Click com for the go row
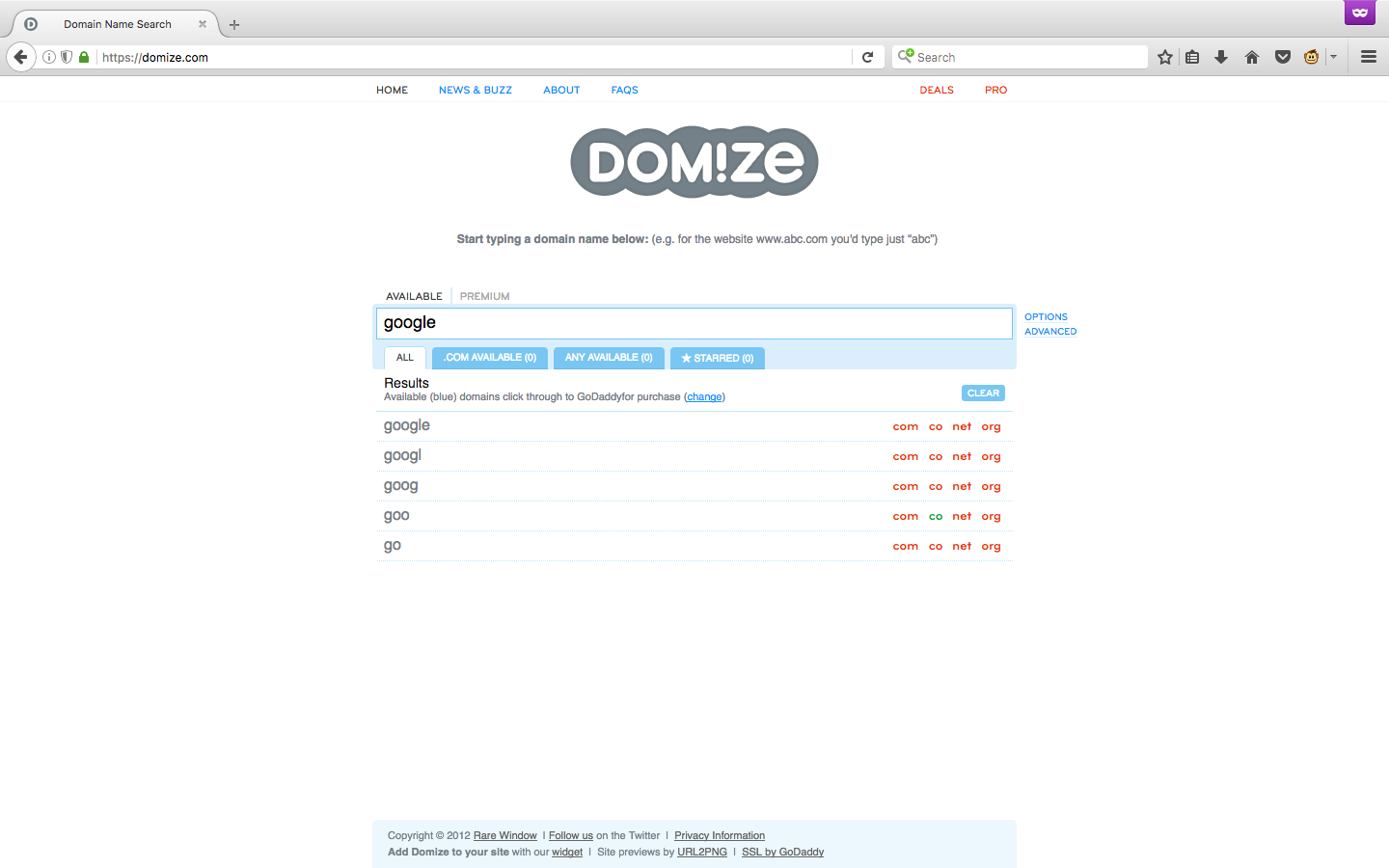 [x=905, y=546]
